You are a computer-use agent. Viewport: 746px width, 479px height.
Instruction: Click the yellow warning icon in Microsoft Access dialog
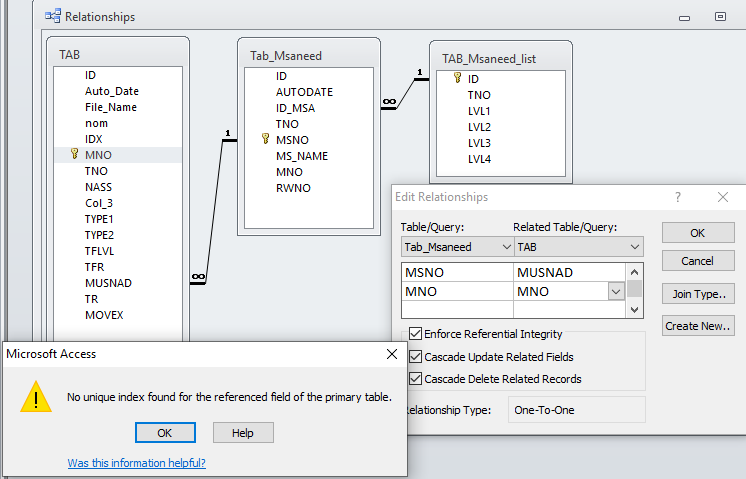tap(36, 397)
